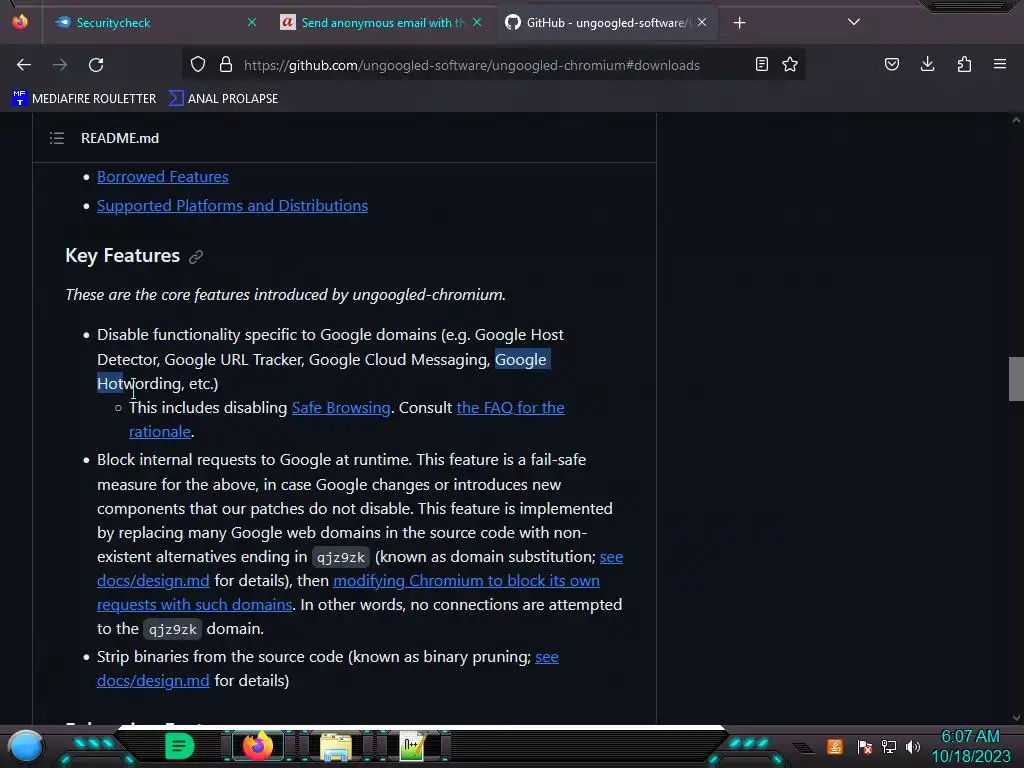1024x768 pixels.
Task: Open a new browser tab
Action: (x=739, y=23)
